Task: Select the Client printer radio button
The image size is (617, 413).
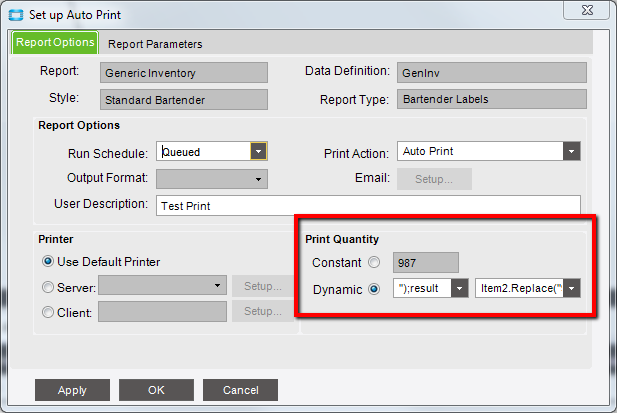Action: pos(48,312)
